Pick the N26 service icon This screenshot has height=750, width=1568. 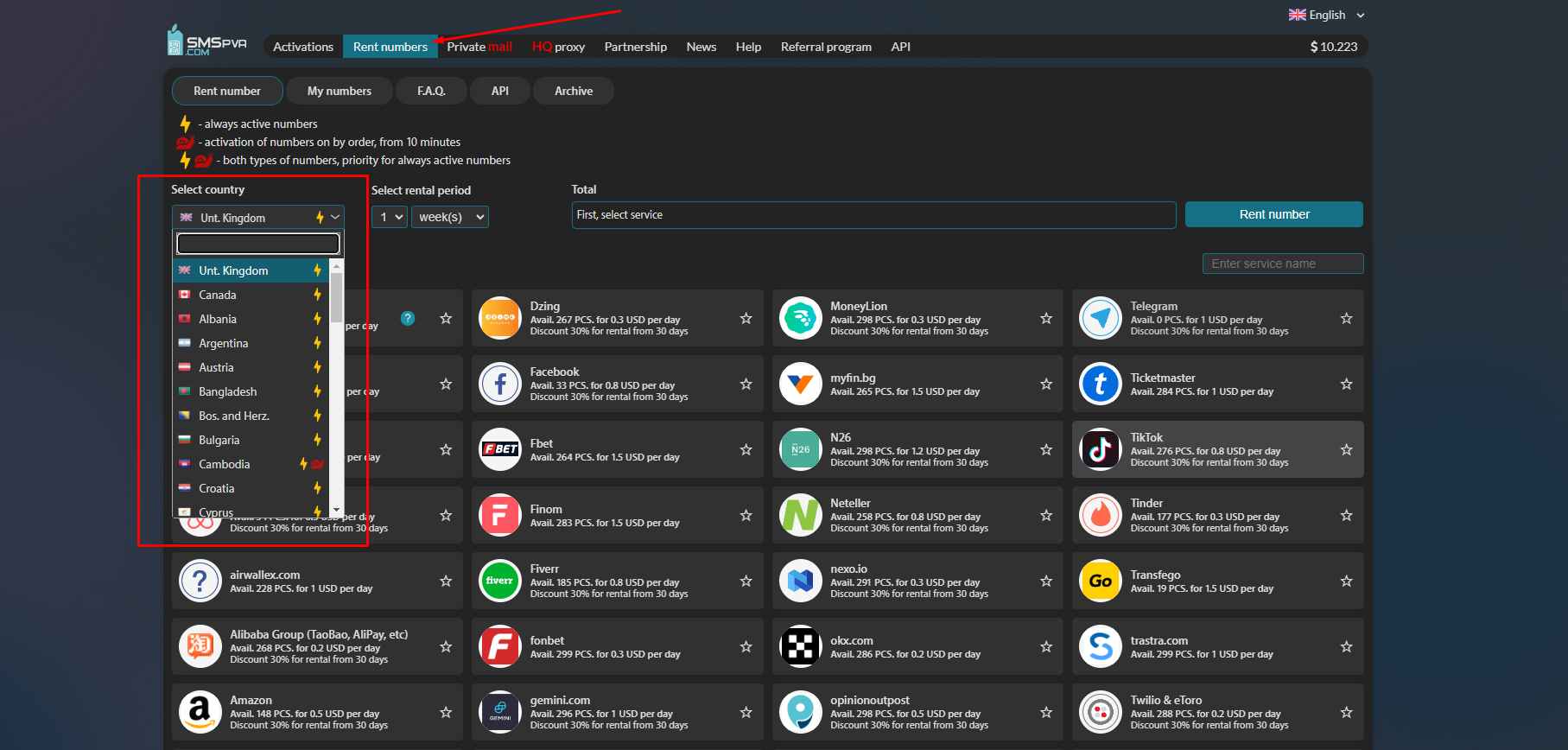coord(801,449)
